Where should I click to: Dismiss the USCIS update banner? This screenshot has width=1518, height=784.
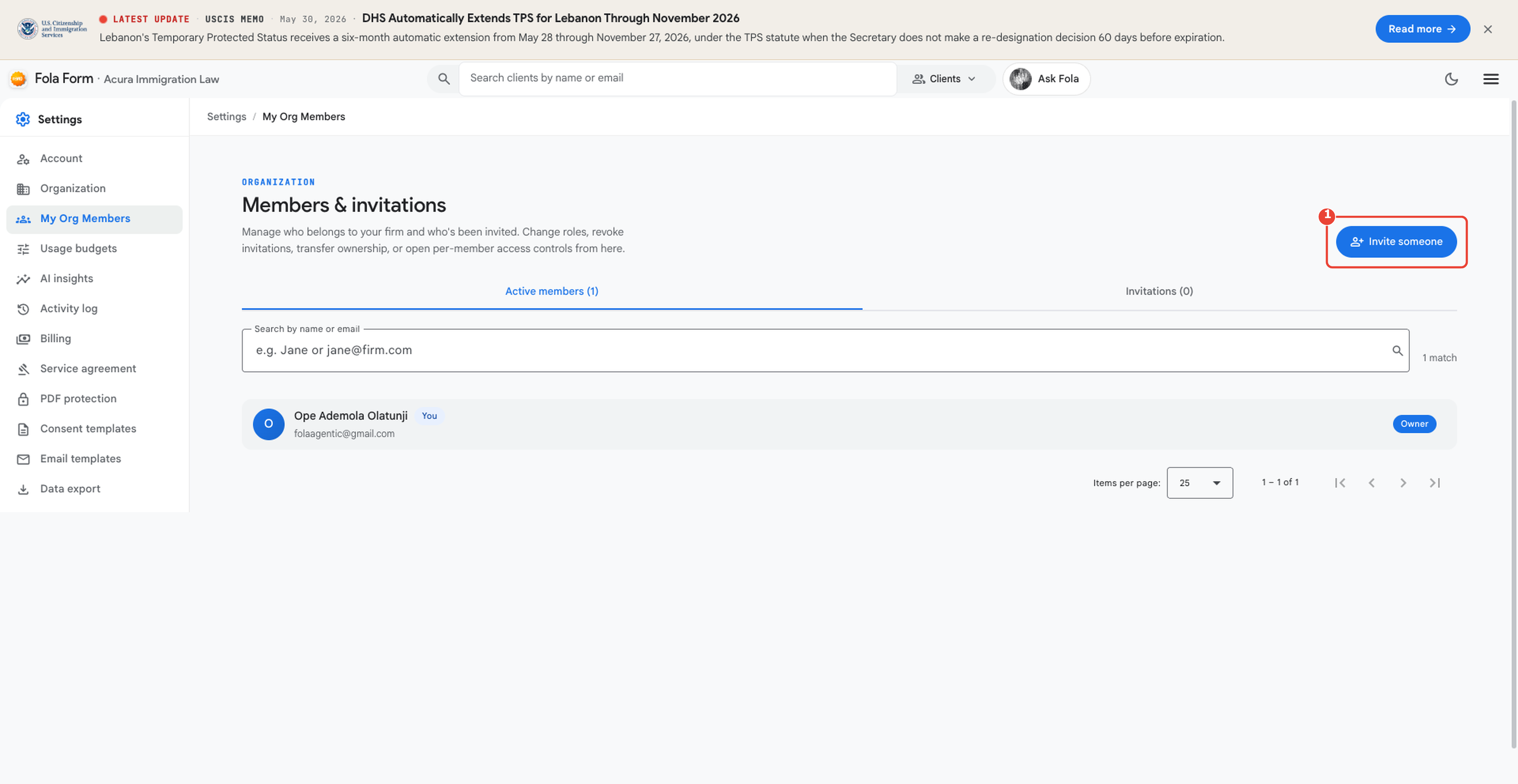point(1488,29)
